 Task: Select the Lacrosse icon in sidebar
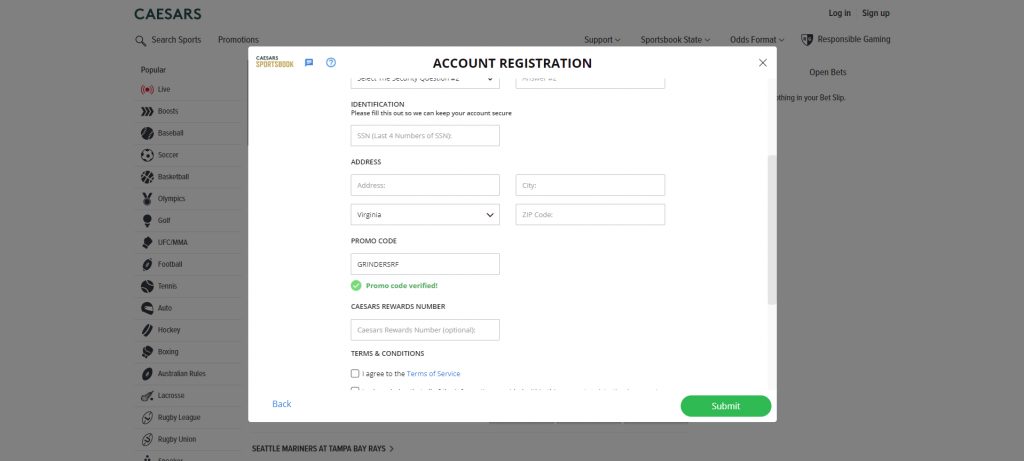tap(147, 396)
